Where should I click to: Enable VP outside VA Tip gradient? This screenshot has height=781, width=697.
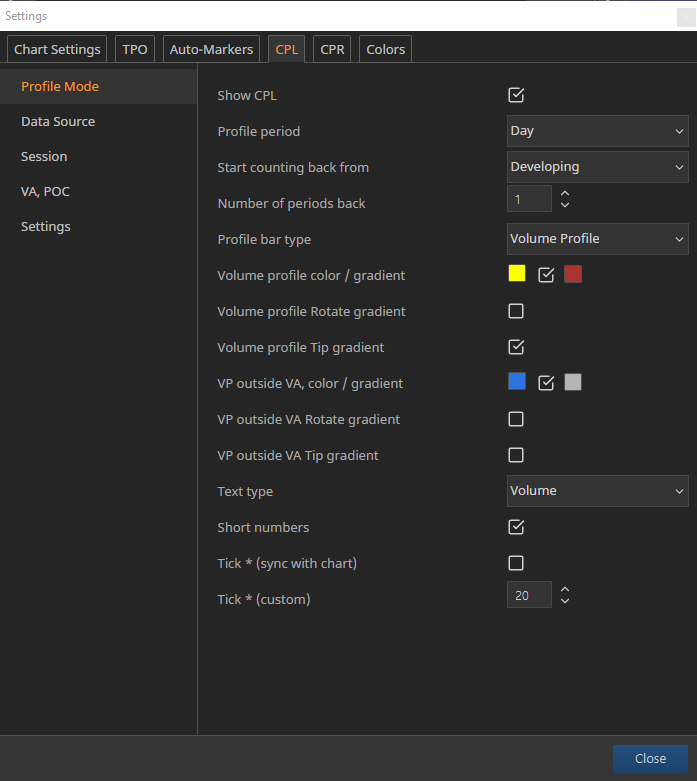tap(516, 455)
